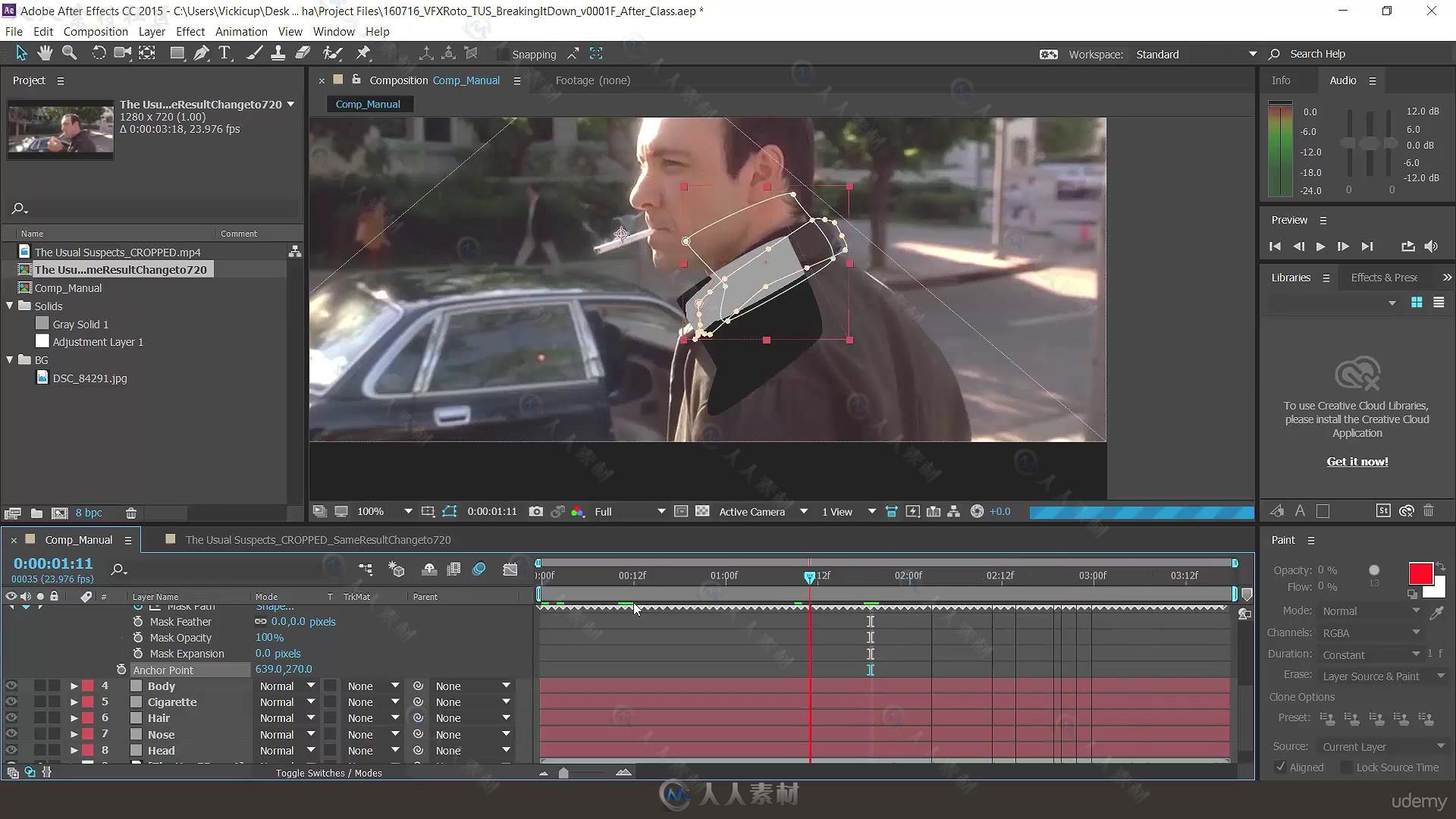Step to next frame in Preview
Screen dimensions: 1456x819
tap(1343, 246)
